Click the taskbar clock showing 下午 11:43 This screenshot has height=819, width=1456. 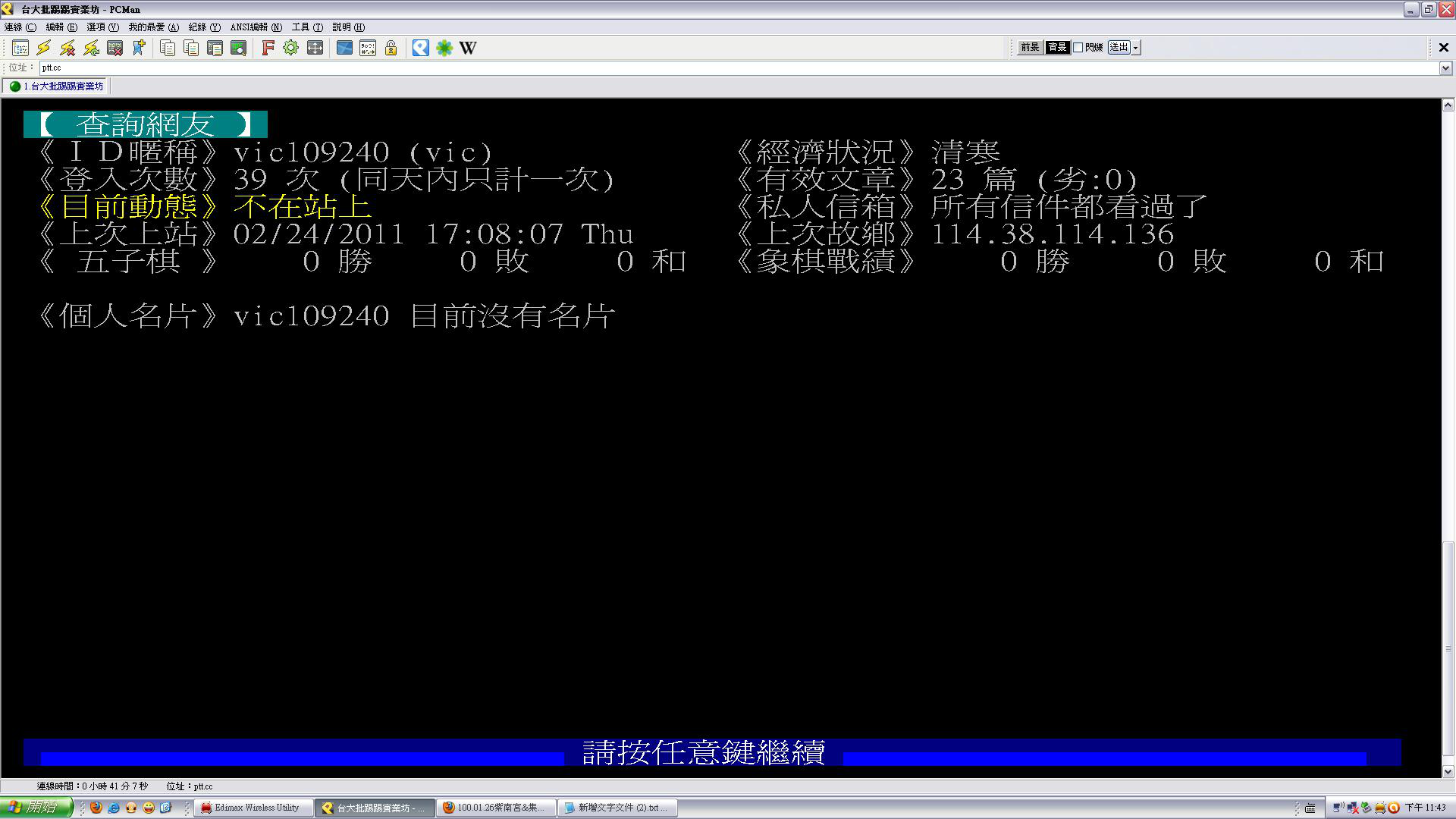(x=1426, y=808)
